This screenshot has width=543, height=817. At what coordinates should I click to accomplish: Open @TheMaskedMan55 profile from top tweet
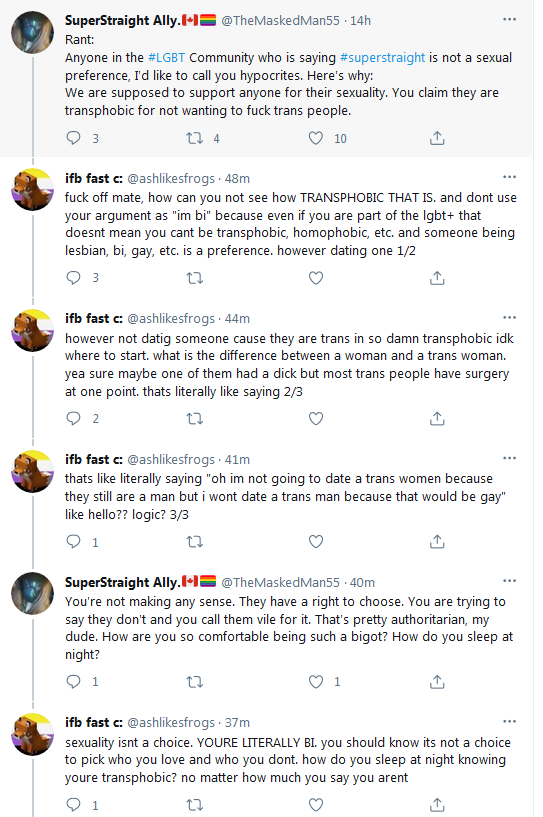tap(280, 20)
